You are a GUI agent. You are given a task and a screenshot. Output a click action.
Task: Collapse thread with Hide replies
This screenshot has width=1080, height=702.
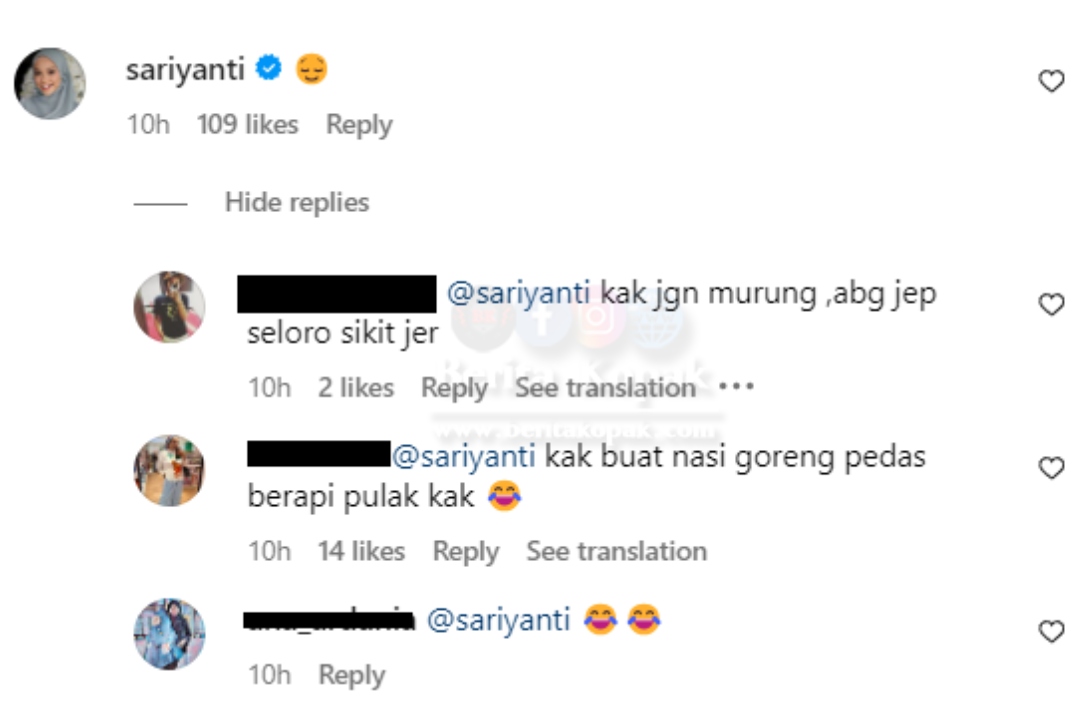pyautogui.click(x=297, y=203)
